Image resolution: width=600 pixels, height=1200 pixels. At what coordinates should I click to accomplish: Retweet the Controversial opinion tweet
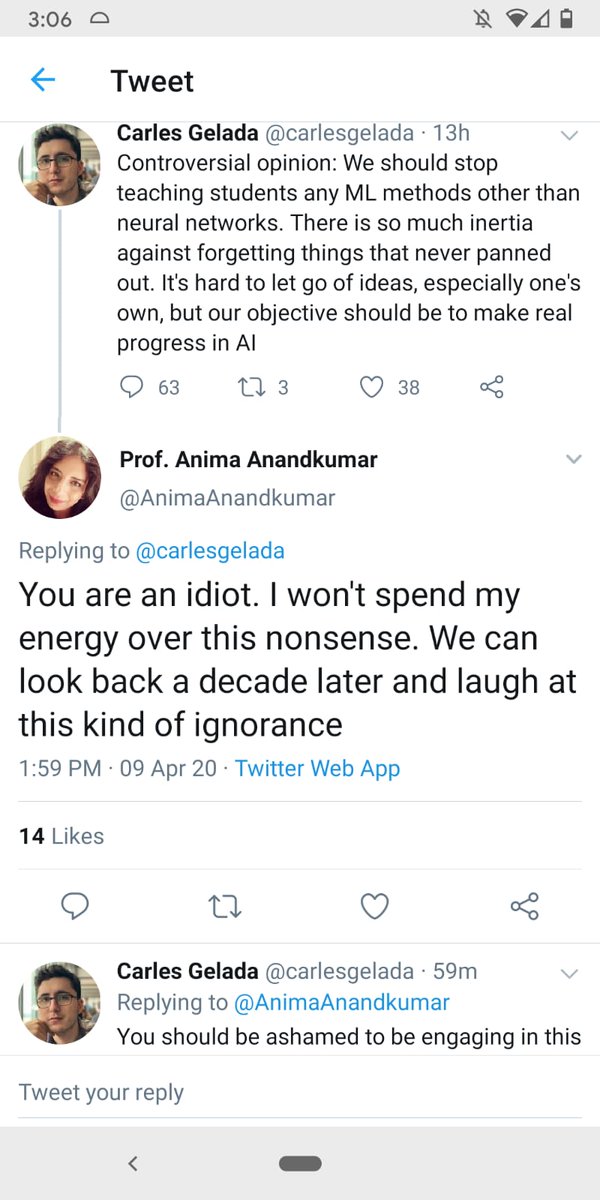(x=255, y=387)
